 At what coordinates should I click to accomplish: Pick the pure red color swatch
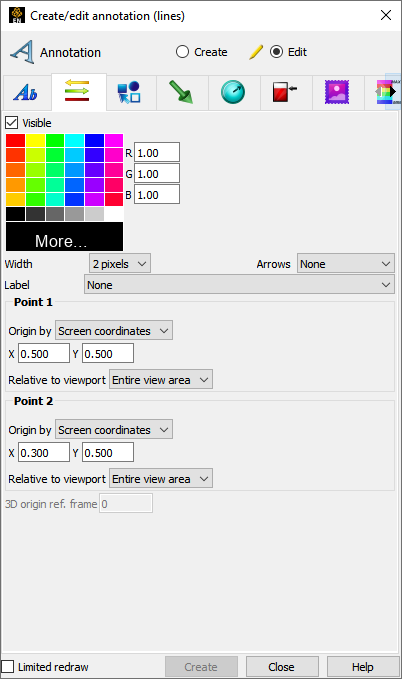pos(16,141)
